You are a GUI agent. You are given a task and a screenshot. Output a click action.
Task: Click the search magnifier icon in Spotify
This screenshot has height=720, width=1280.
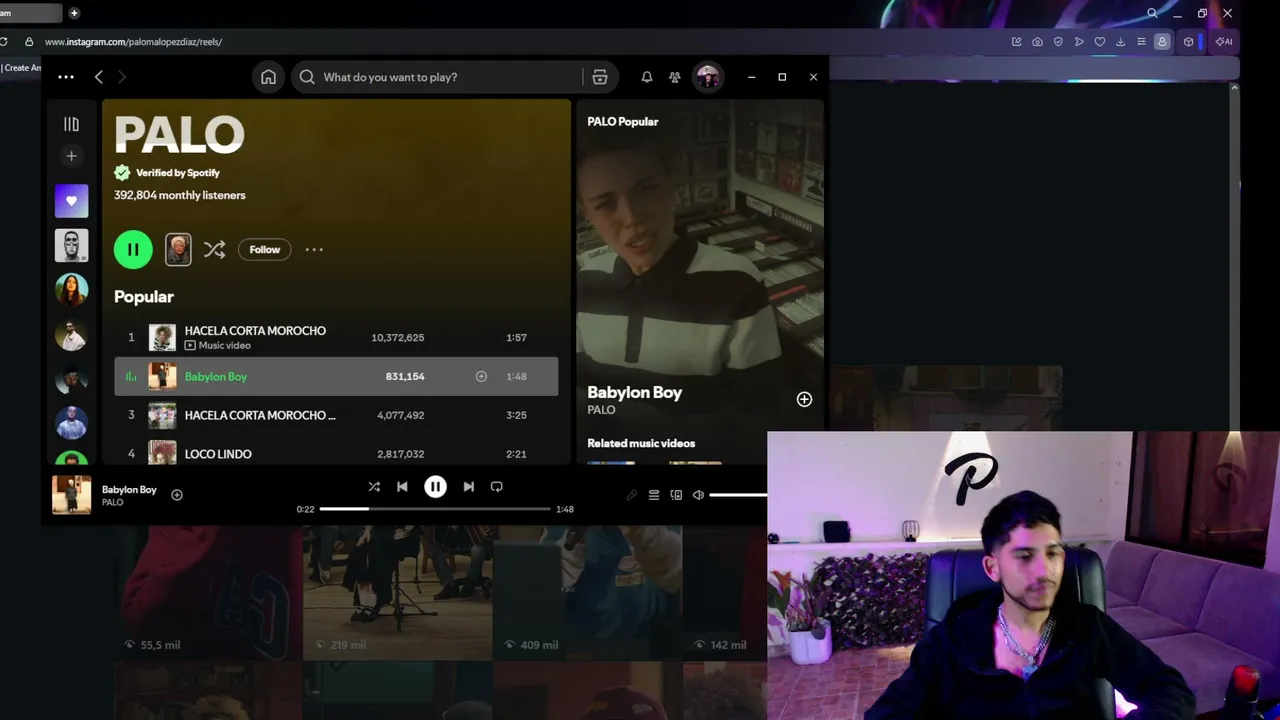307,77
